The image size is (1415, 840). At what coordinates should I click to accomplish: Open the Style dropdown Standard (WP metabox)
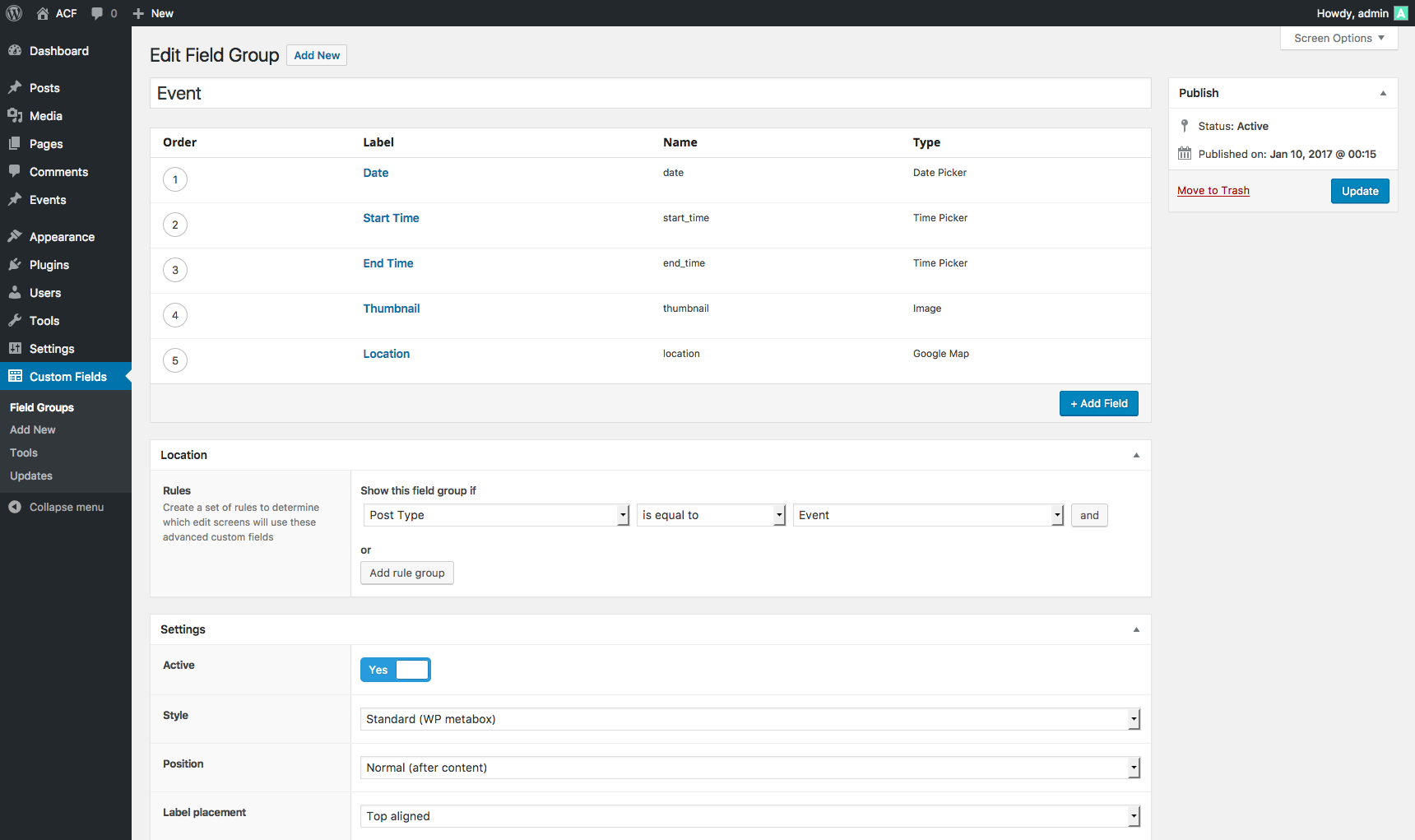point(749,719)
